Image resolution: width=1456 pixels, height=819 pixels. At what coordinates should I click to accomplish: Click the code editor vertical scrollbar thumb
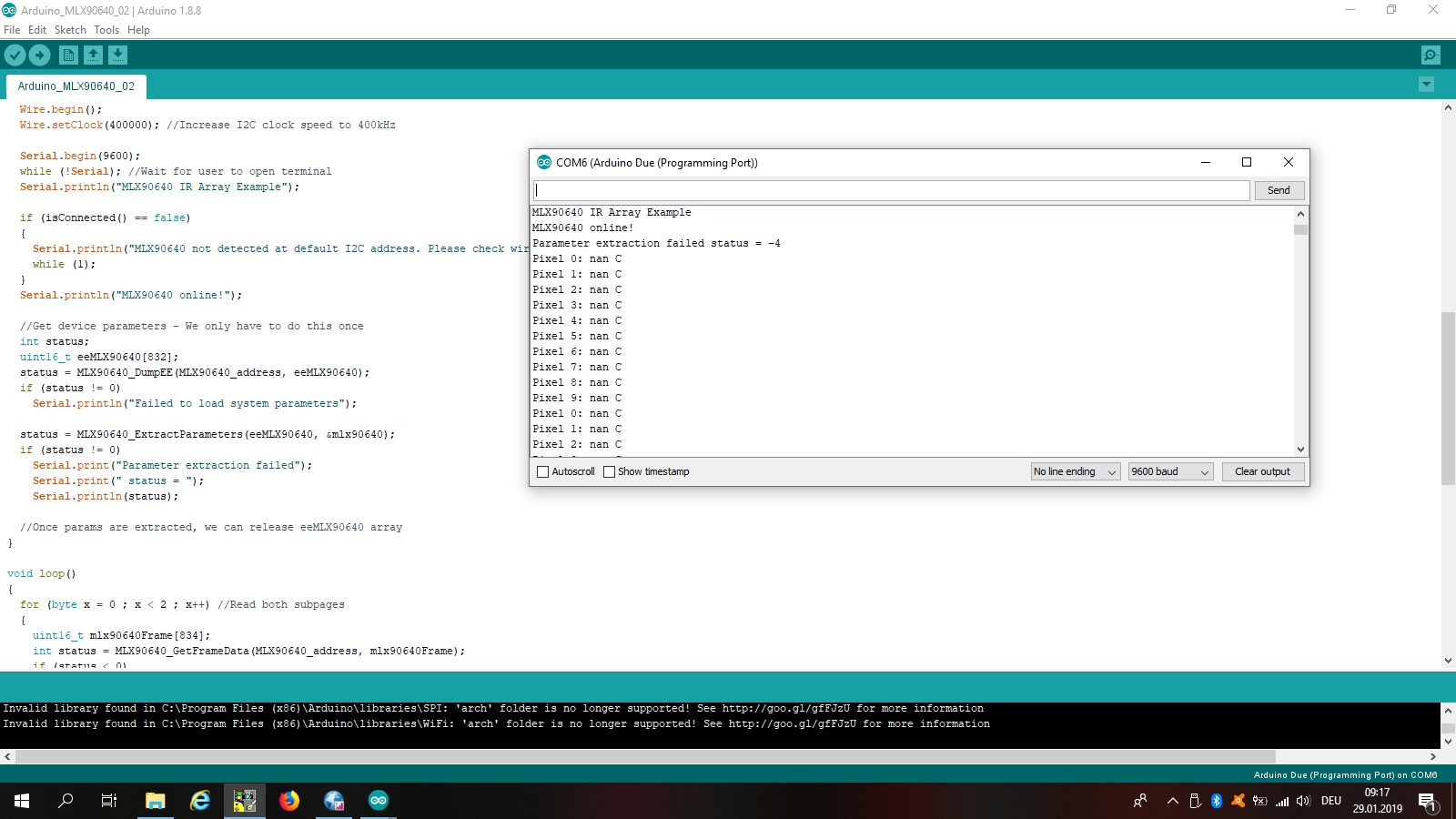1448,399
